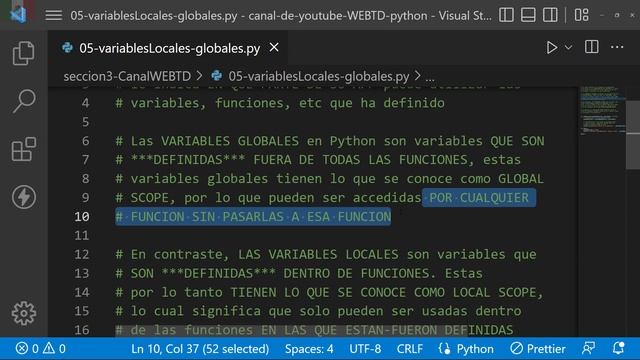Open the lightning bolt activity bar view

(x=23, y=197)
